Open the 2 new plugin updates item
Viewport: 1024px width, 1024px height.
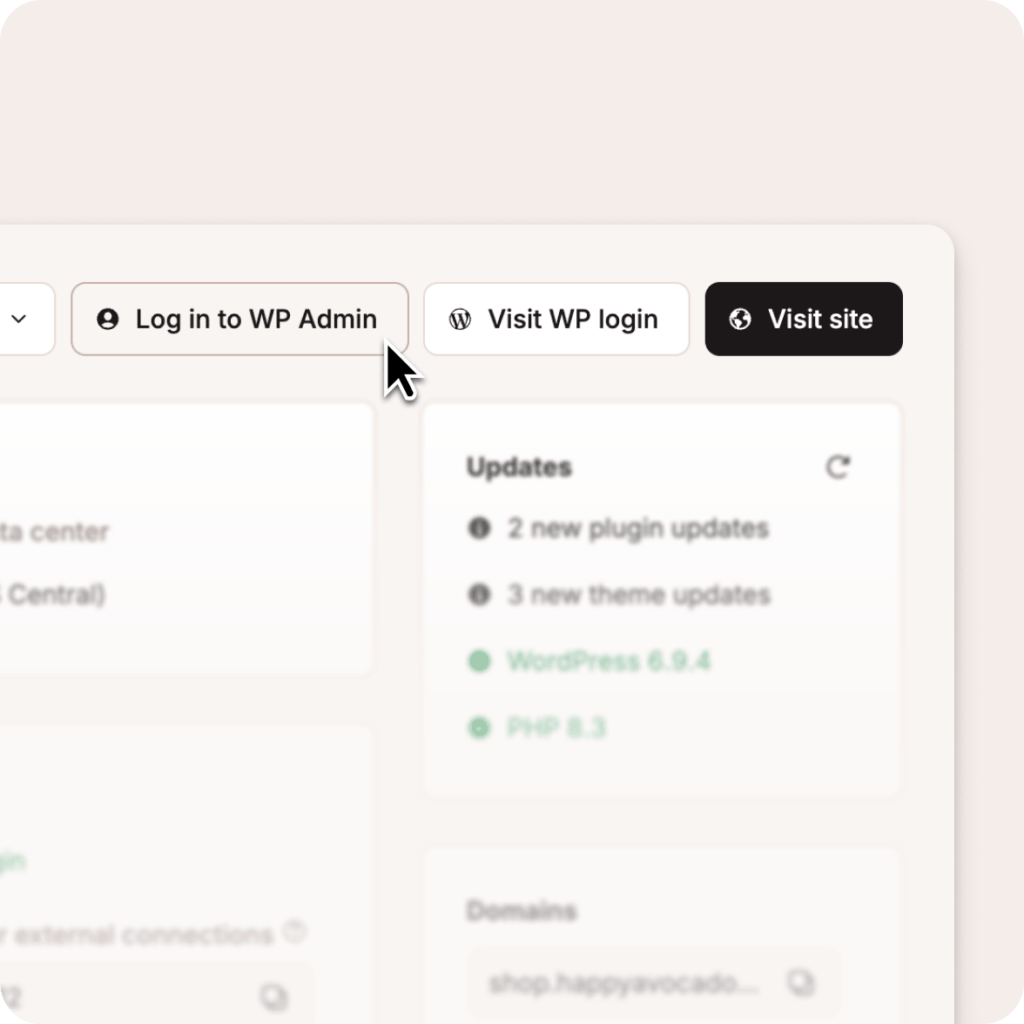(639, 528)
